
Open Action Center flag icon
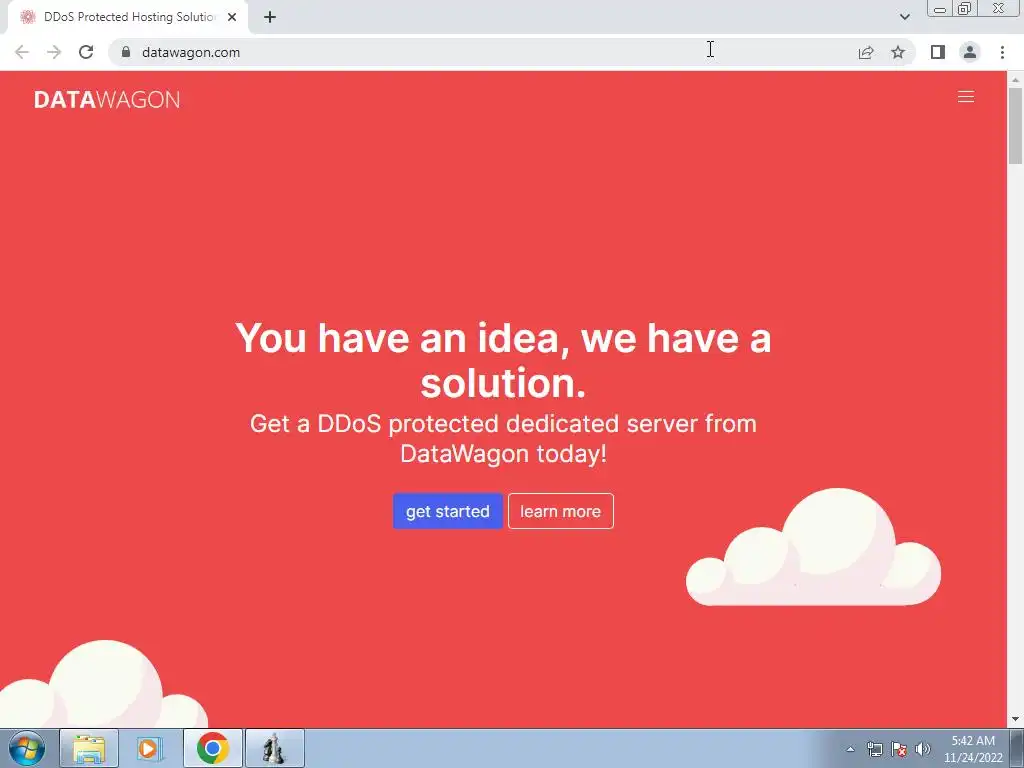tap(899, 749)
